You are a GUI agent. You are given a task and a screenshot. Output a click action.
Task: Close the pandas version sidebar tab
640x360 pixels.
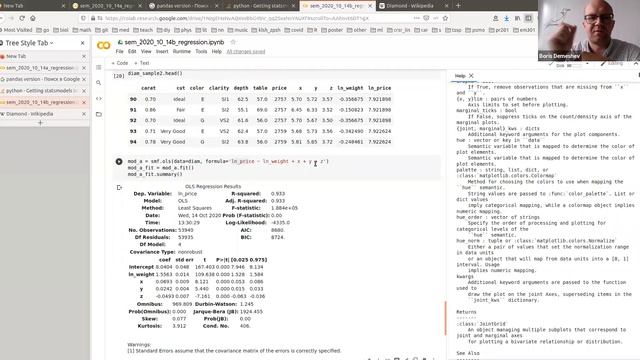[x=84, y=79]
